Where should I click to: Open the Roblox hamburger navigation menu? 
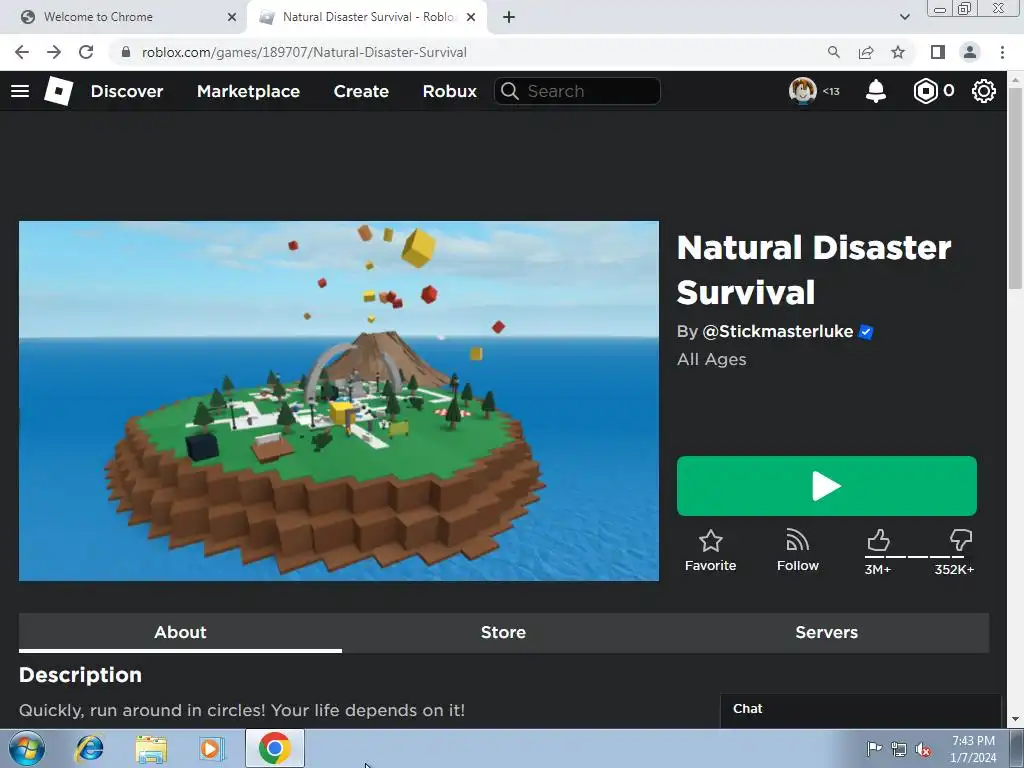coord(20,91)
